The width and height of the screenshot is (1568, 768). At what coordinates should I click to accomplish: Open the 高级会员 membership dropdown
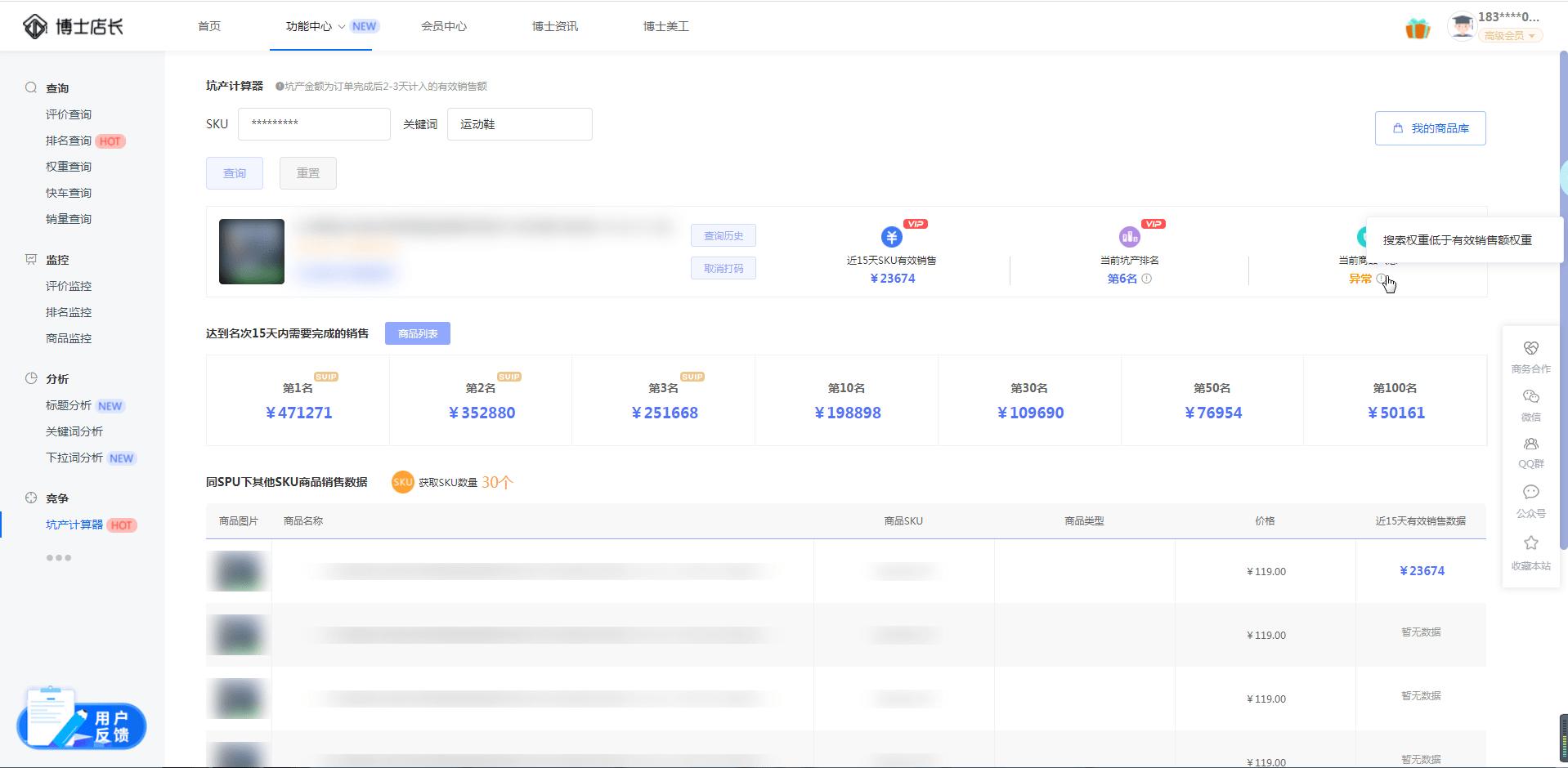tap(1509, 36)
